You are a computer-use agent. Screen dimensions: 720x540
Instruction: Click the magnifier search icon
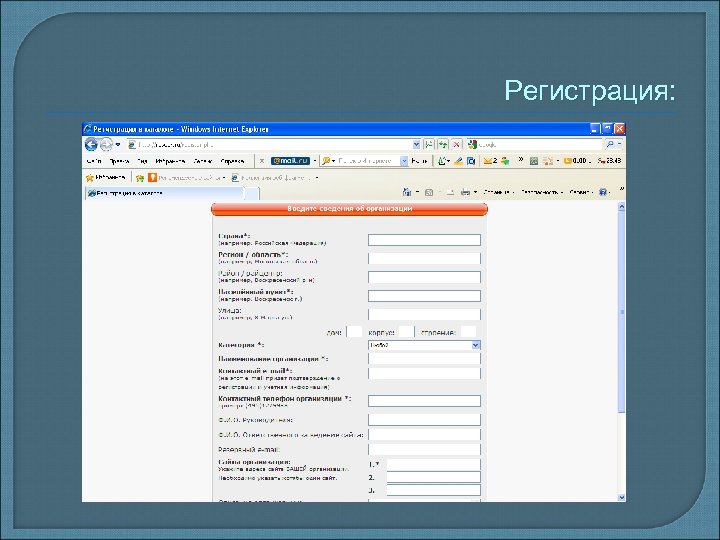click(610, 145)
